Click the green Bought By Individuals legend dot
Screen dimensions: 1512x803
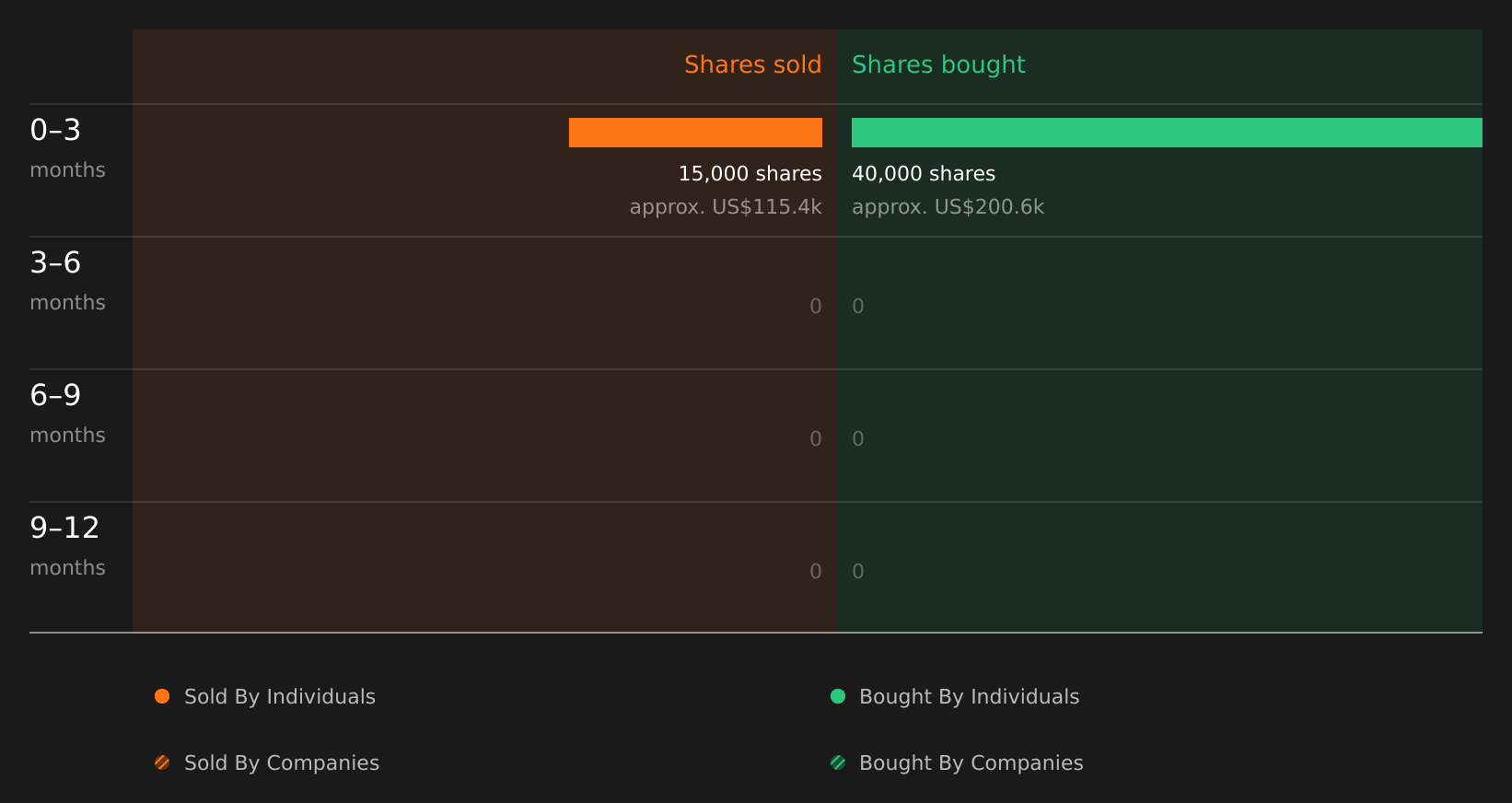[838, 696]
